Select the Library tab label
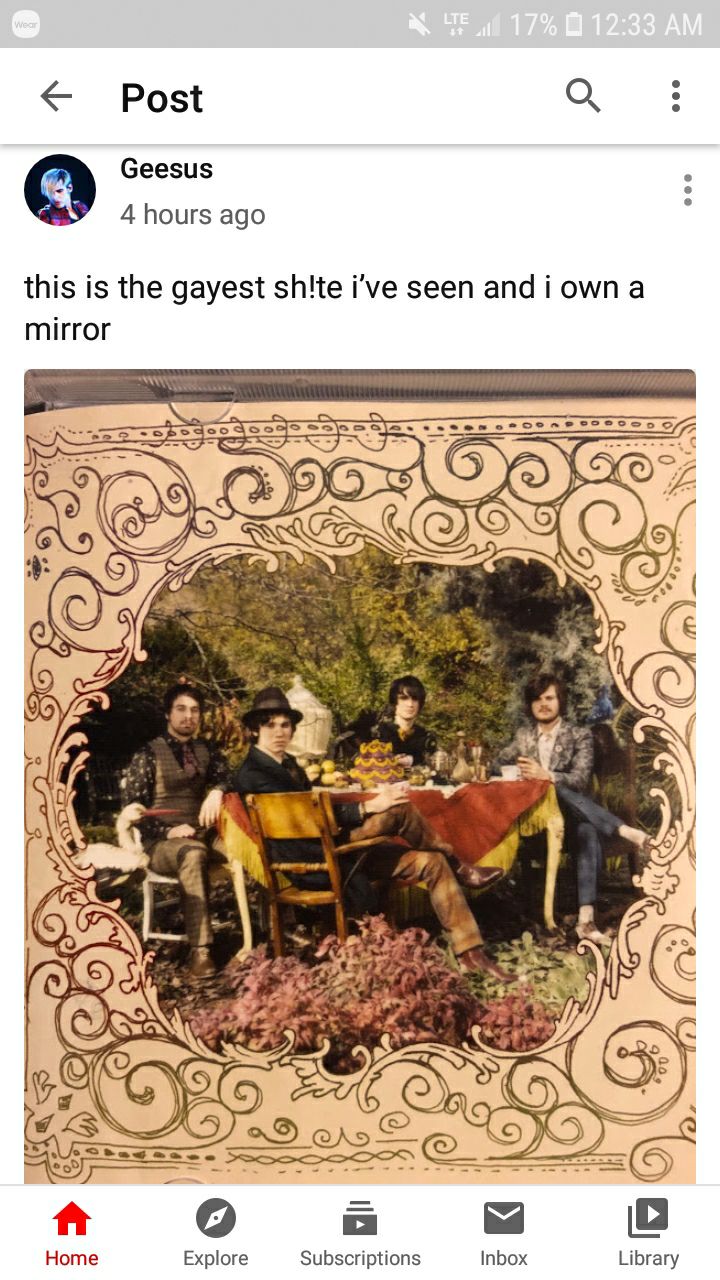720x1280 pixels. point(648,1258)
